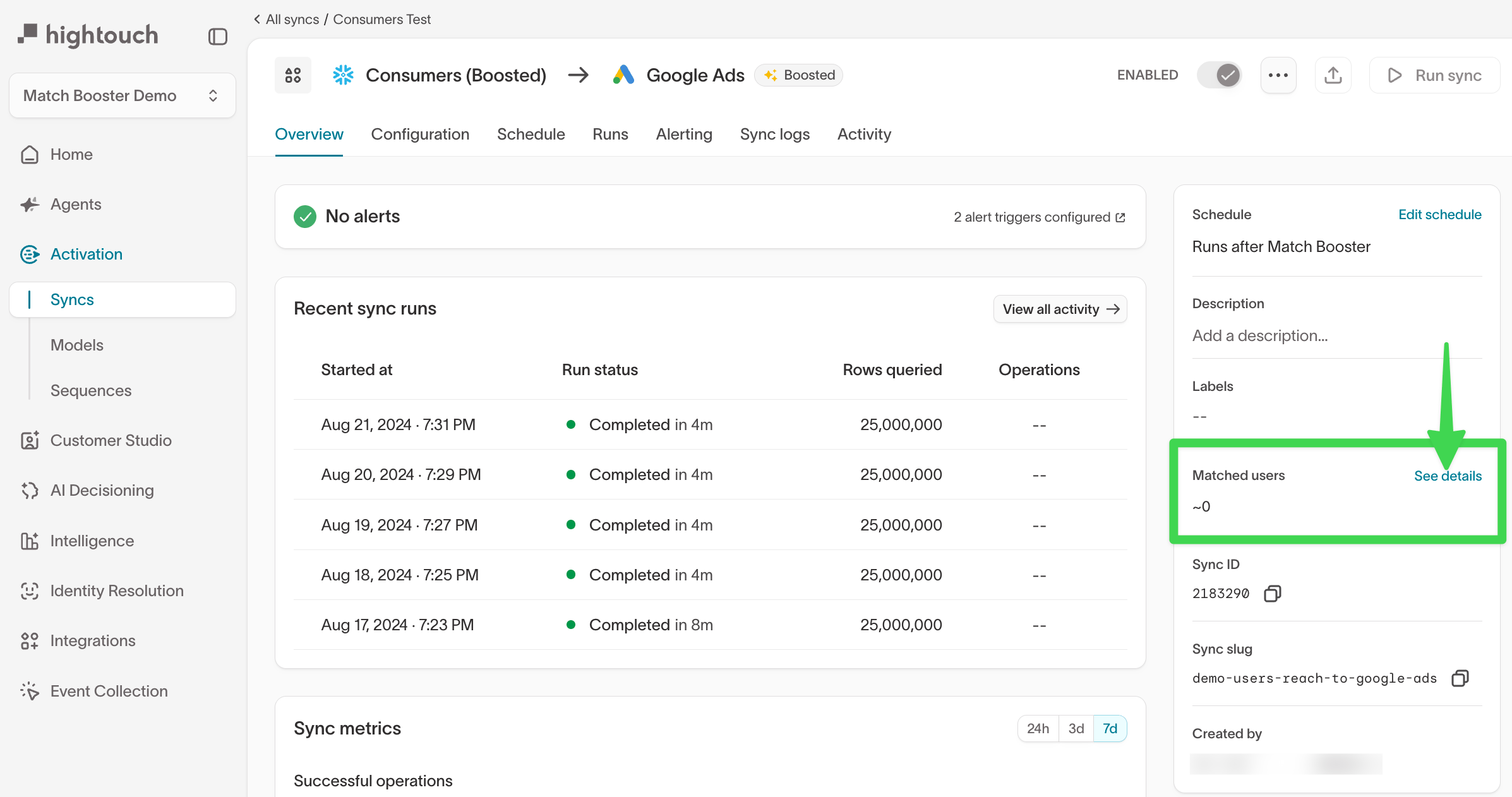
Task: Click Add a description field
Action: 1260,335
